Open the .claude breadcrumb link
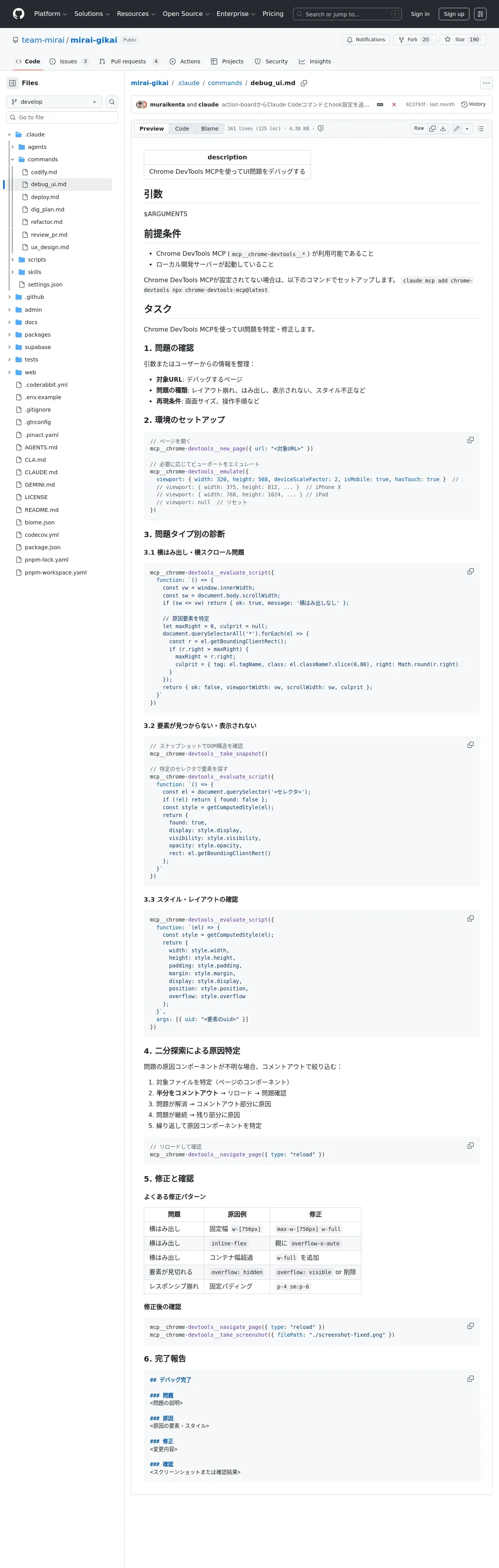 click(x=188, y=83)
